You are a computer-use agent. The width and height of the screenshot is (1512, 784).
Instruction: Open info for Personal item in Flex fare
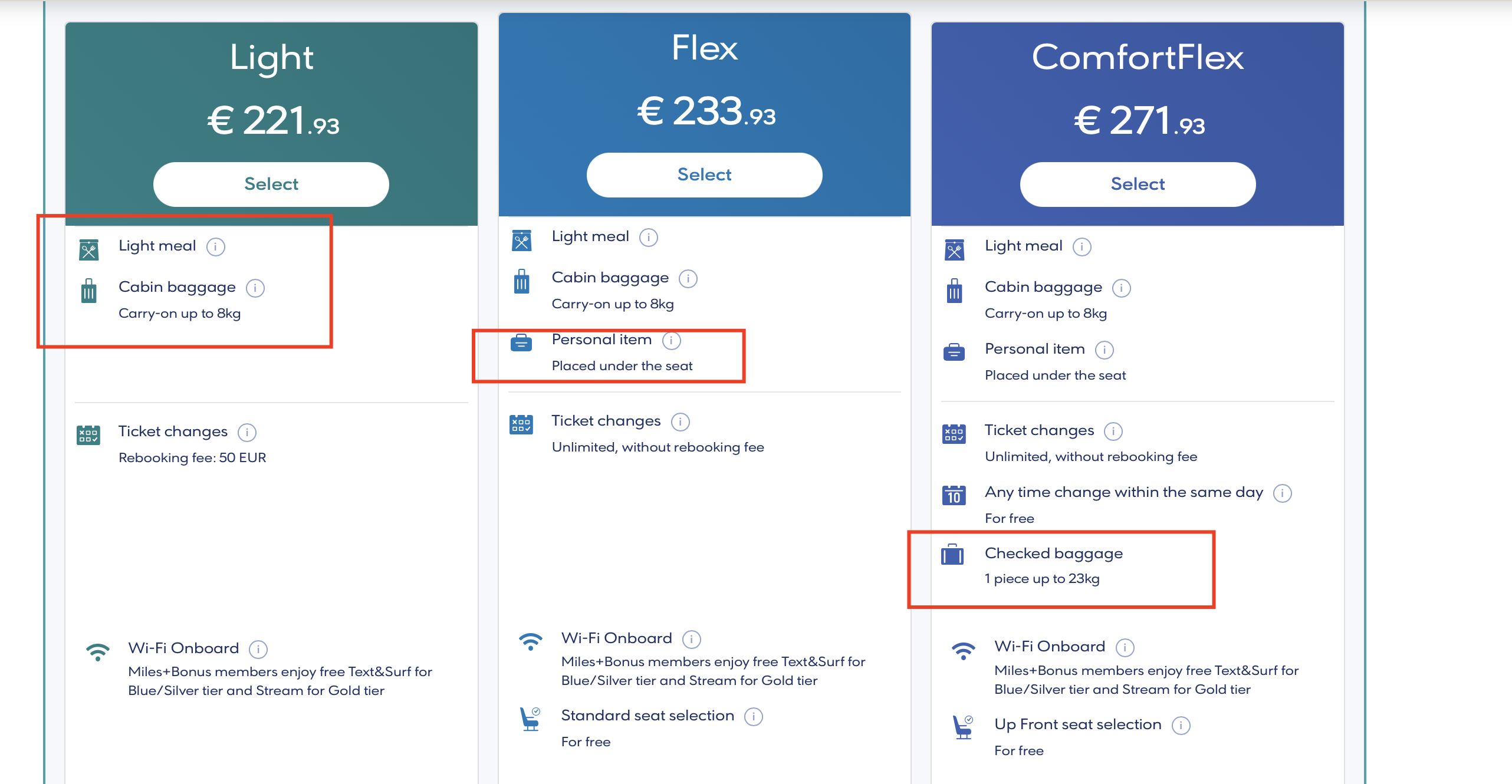[672, 340]
